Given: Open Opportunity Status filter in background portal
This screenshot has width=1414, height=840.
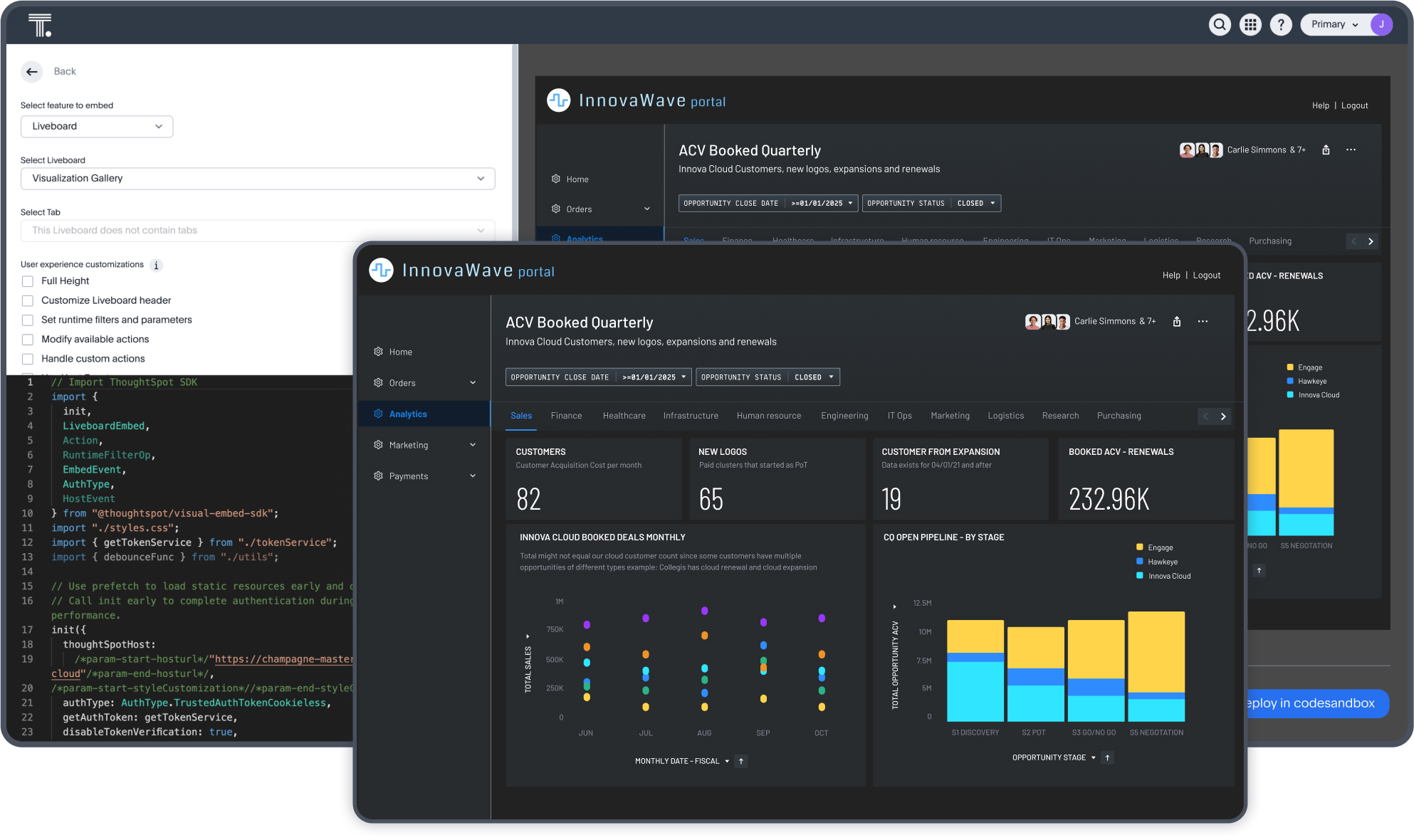Looking at the screenshot, I should coord(931,204).
